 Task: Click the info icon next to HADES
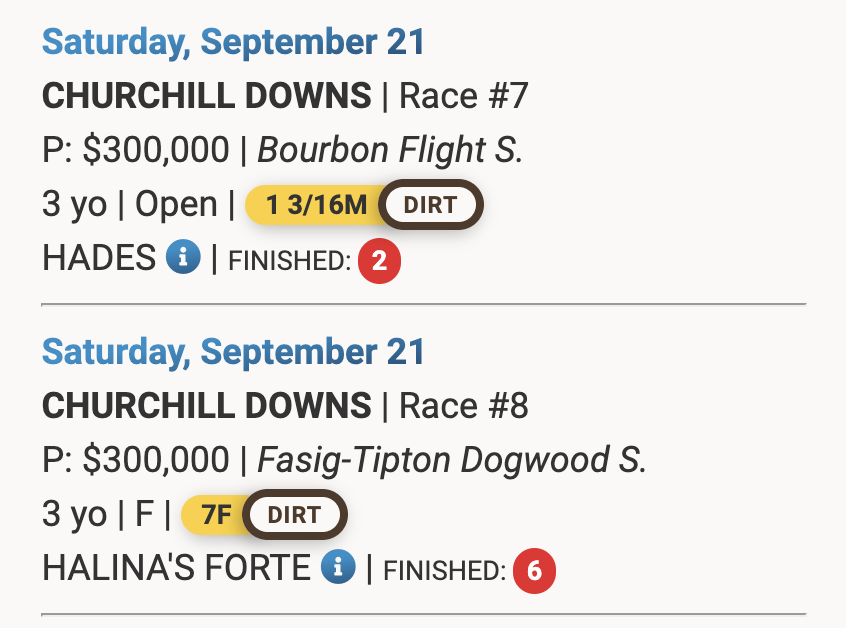(x=183, y=258)
